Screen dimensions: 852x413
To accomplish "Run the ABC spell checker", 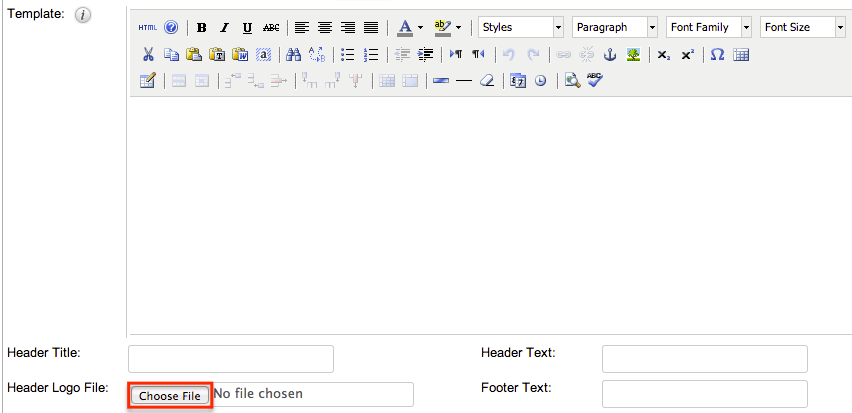I will tap(594, 81).
